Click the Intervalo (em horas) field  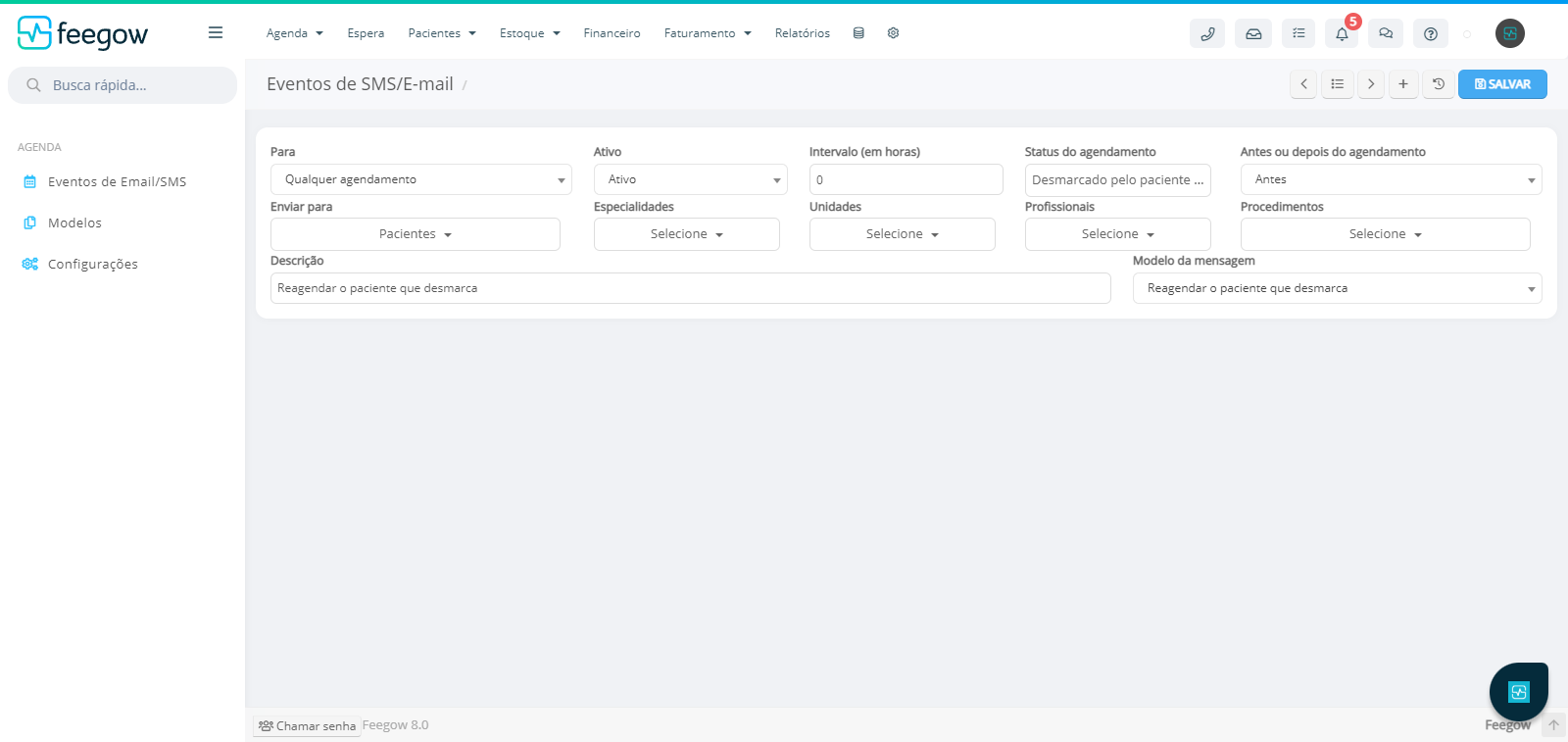(906, 179)
